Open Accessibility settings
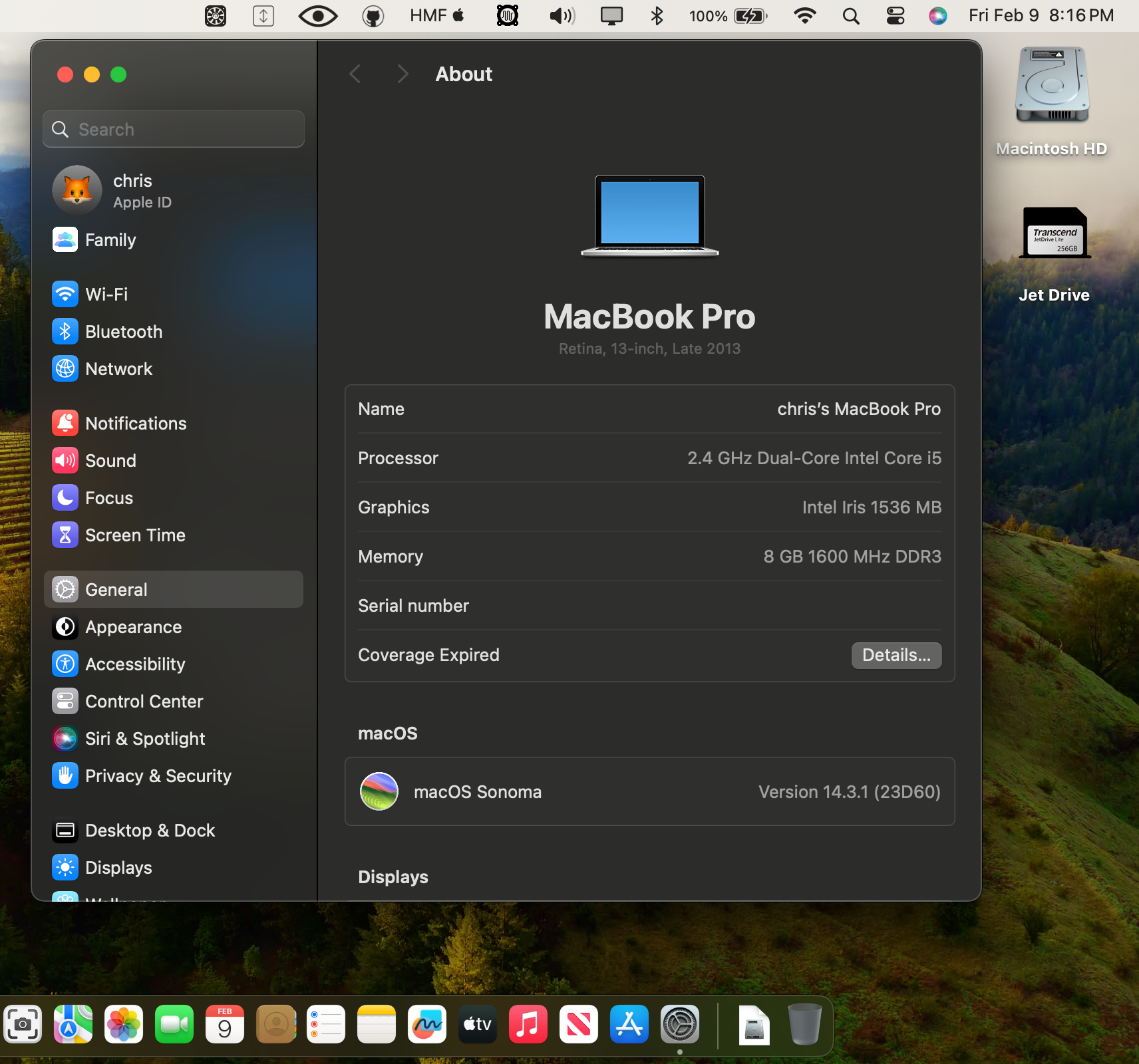 tap(173, 664)
